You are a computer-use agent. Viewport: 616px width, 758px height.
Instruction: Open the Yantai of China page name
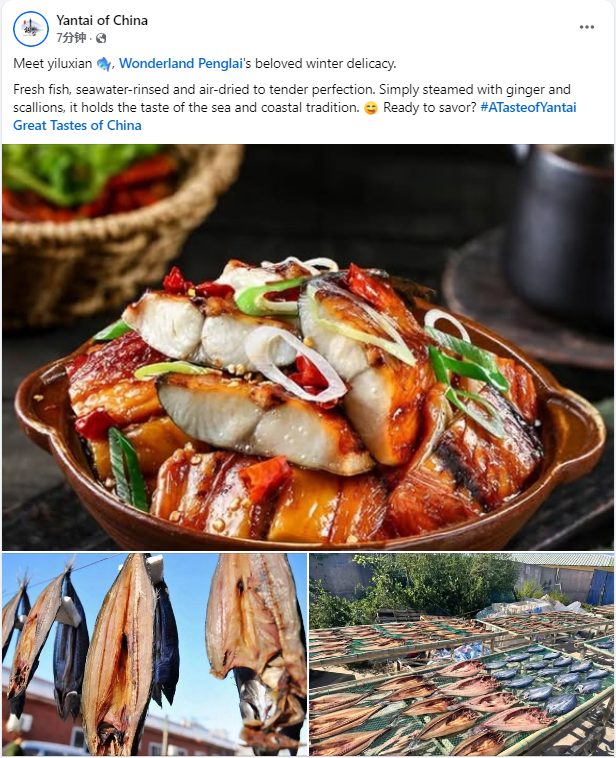(102, 20)
